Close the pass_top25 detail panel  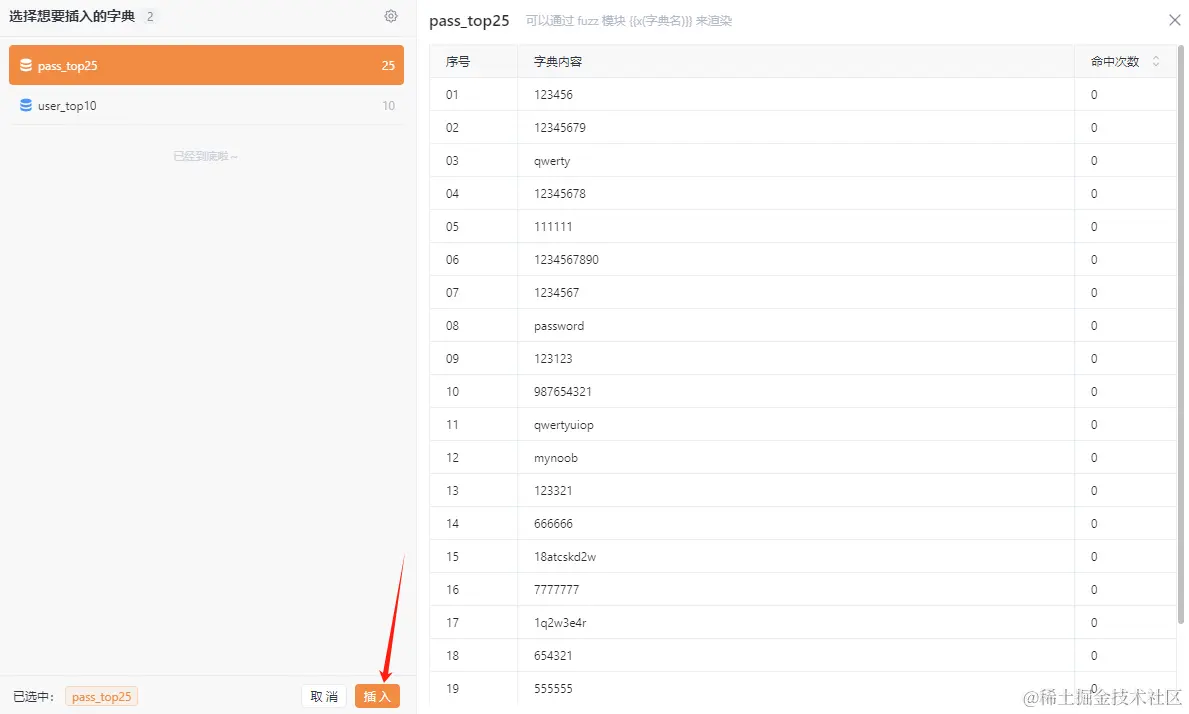point(1174,20)
